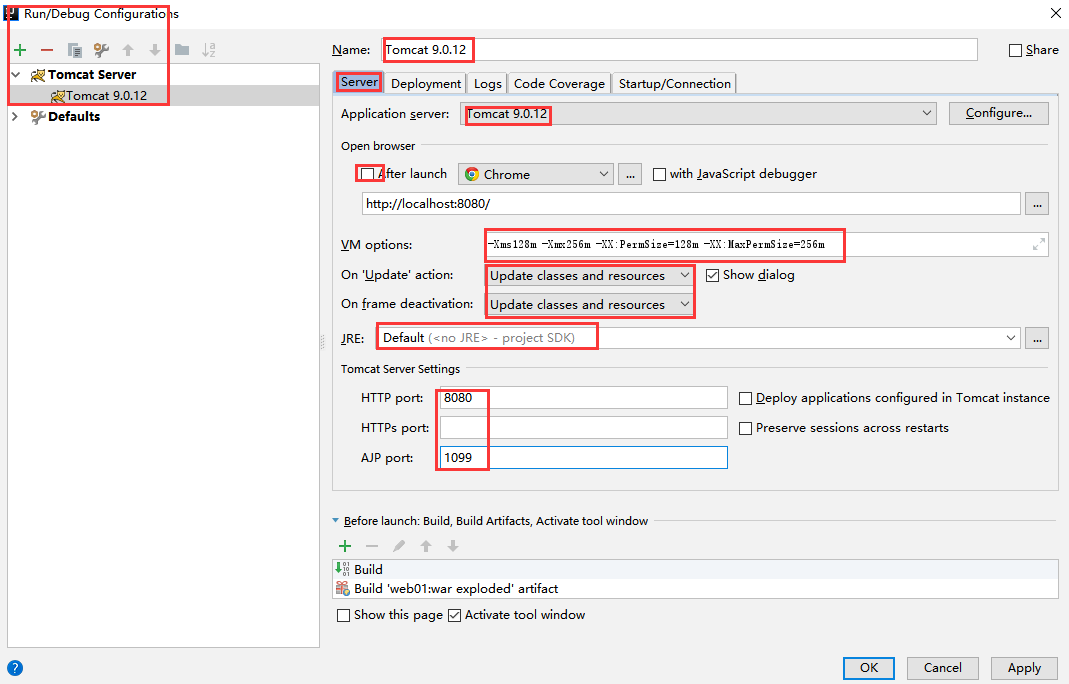Click Apply button
Viewport: 1069px width, 684px height.
[x=1024, y=668]
